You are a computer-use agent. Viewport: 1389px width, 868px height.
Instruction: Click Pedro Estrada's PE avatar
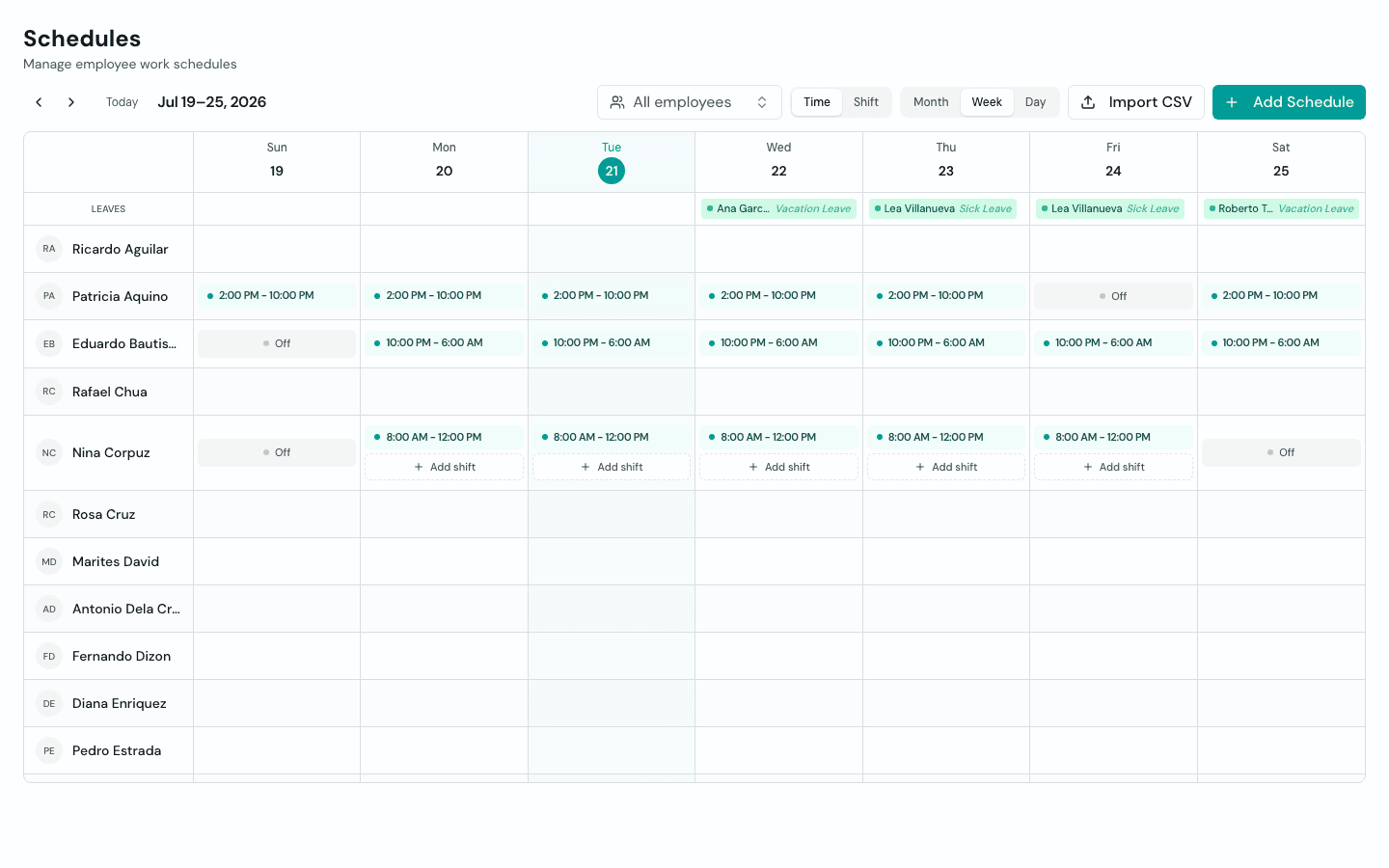pos(49,750)
